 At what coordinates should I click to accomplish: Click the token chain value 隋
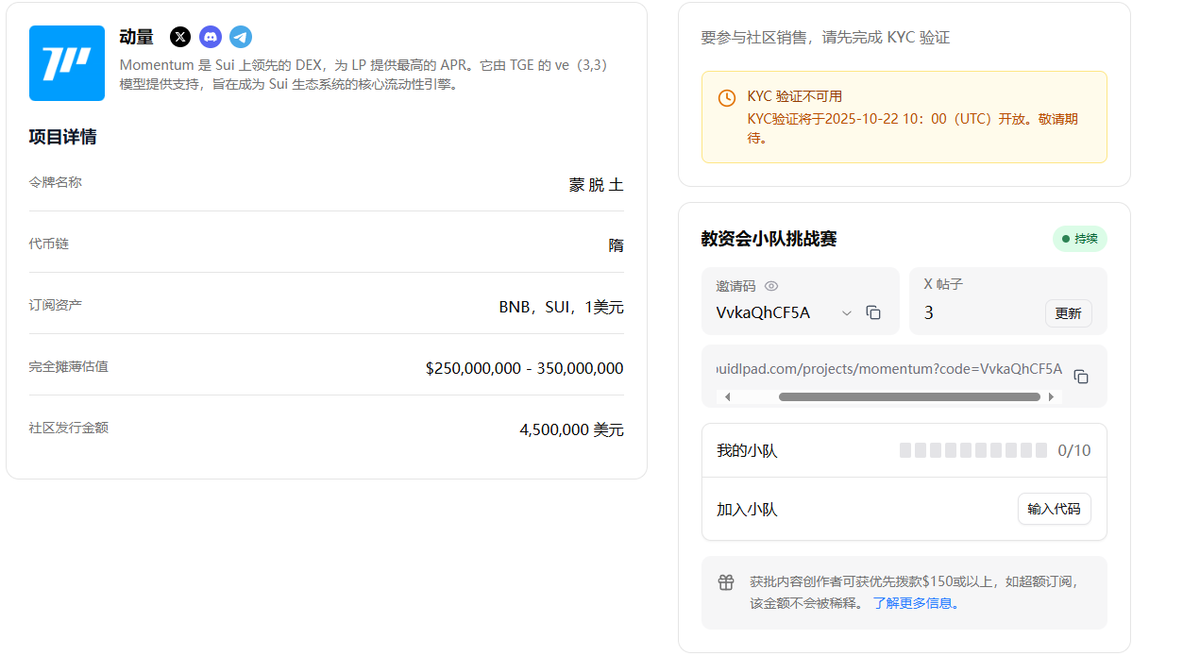(616, 245)
